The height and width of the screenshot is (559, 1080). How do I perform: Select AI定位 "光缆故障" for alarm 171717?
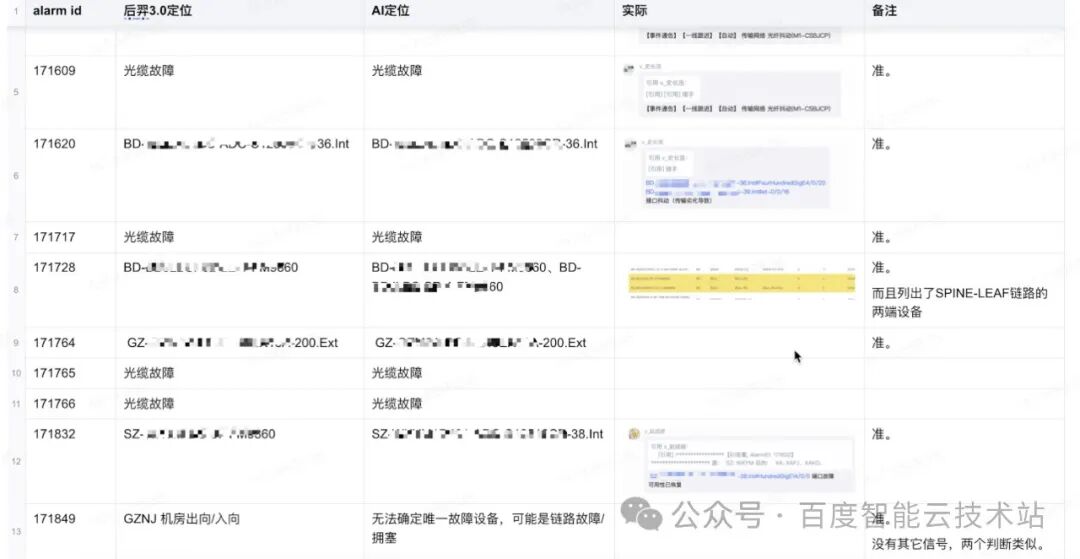(397, 238)
